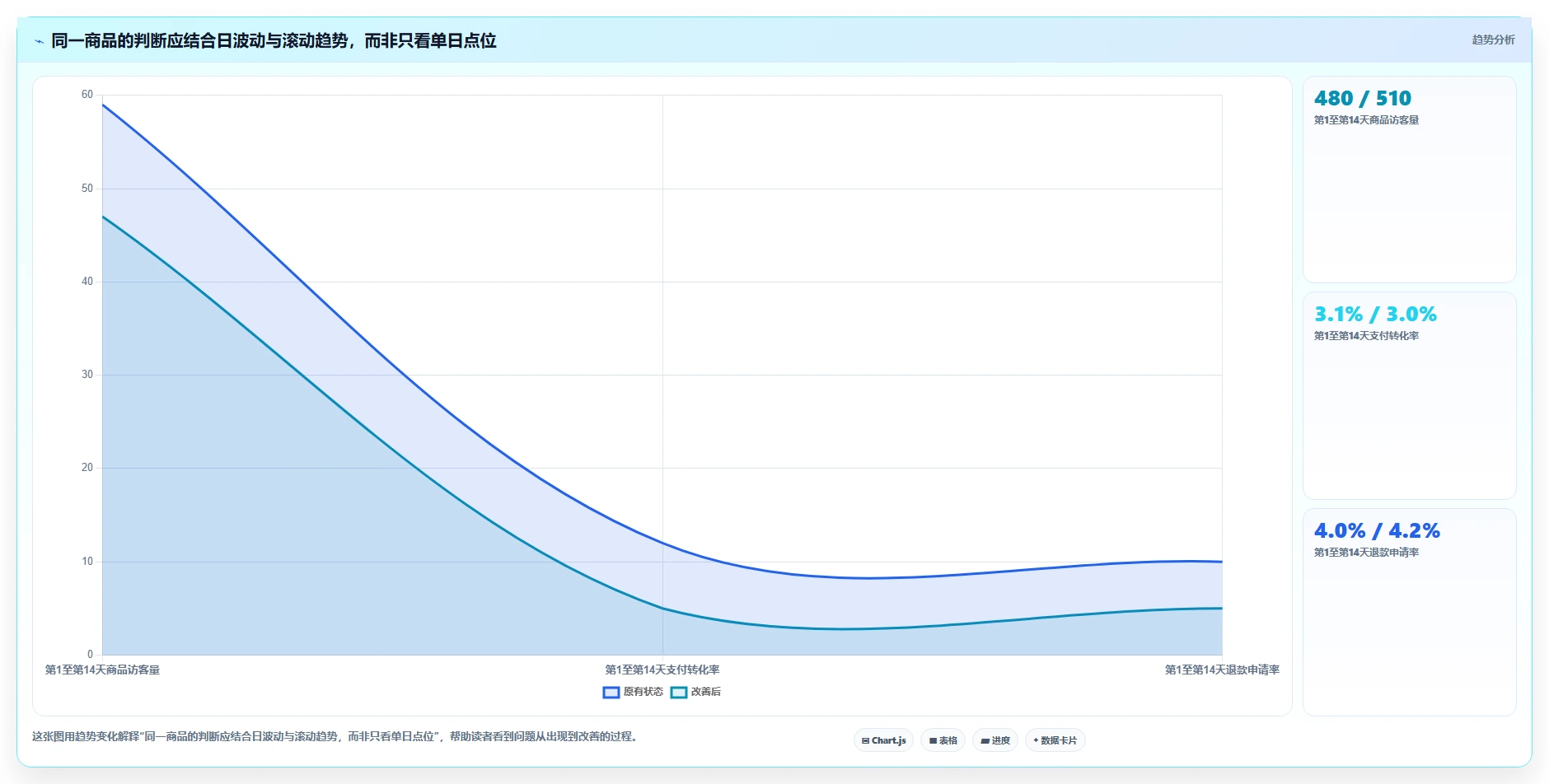Screen dimensions: 1549x784
Task: Click the chart title 同一商品的判断应结合日波动与滚动趋势
Action: (274, 41)
